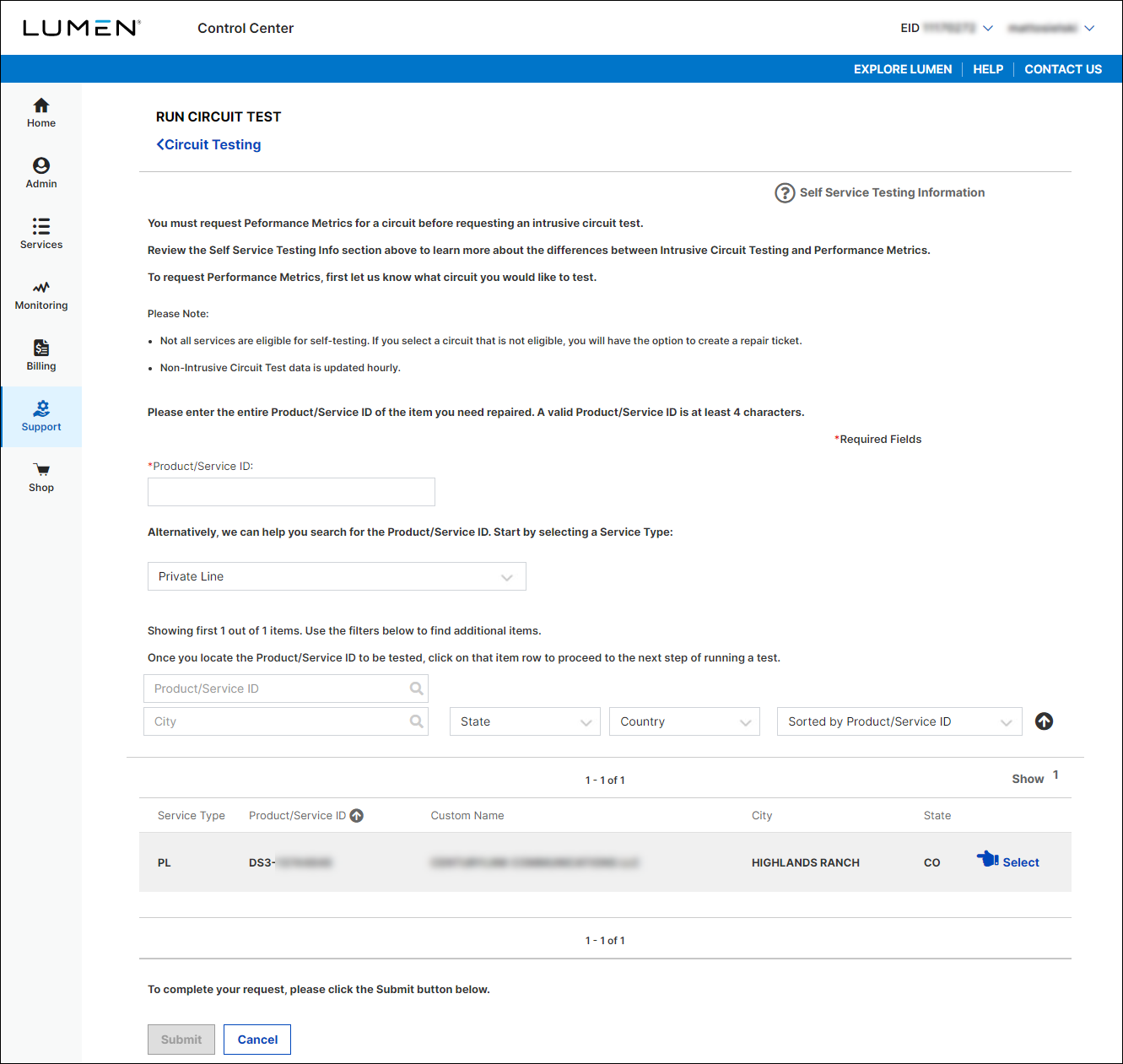
Task: Click the CO state cell
Action: pyautogui.click(x=932, y=862)
